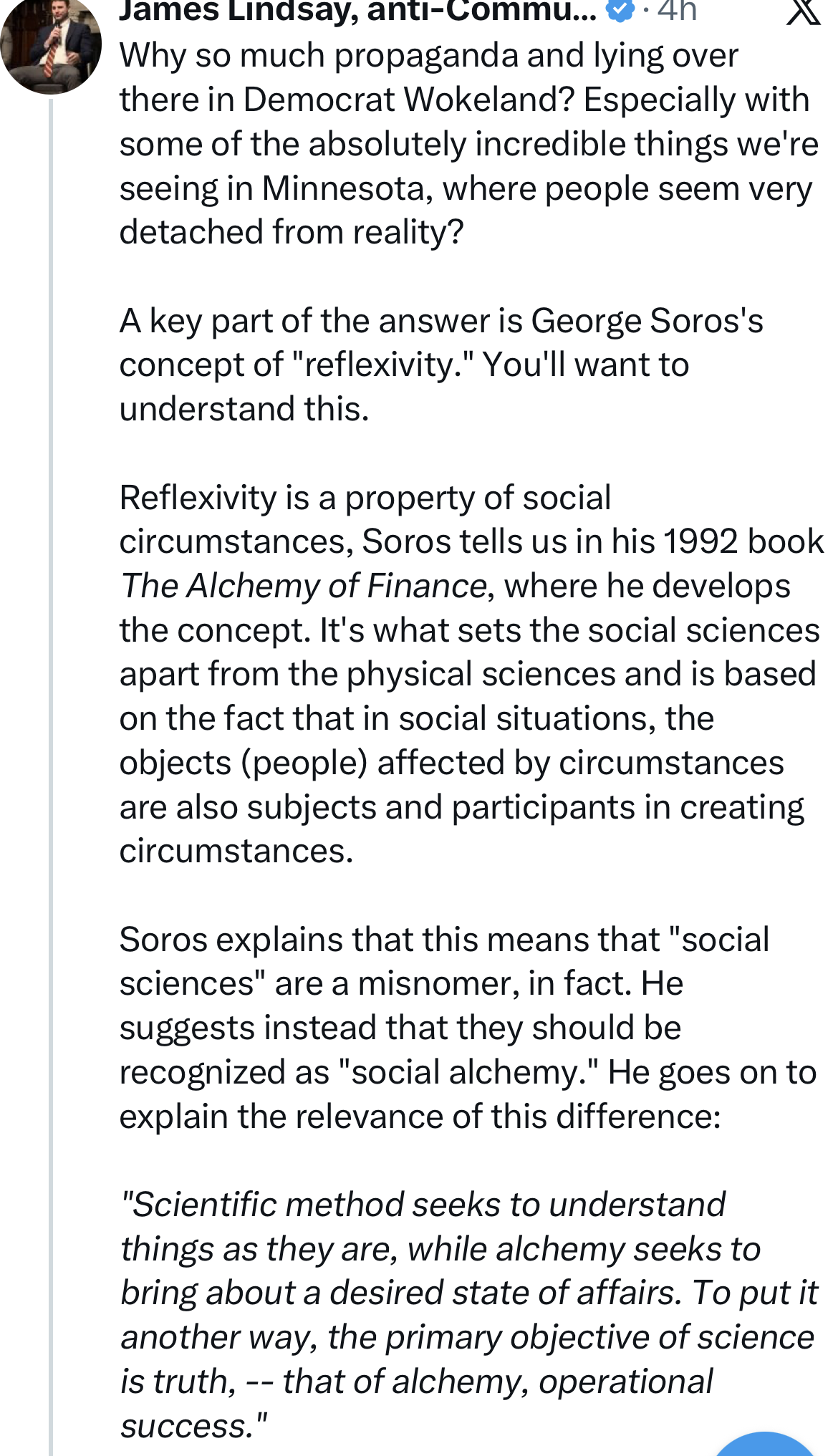Click the quoted phrase "social alchemy"
The width and height of the screenshot is (833, 1456).
(x=468, y=1073)
